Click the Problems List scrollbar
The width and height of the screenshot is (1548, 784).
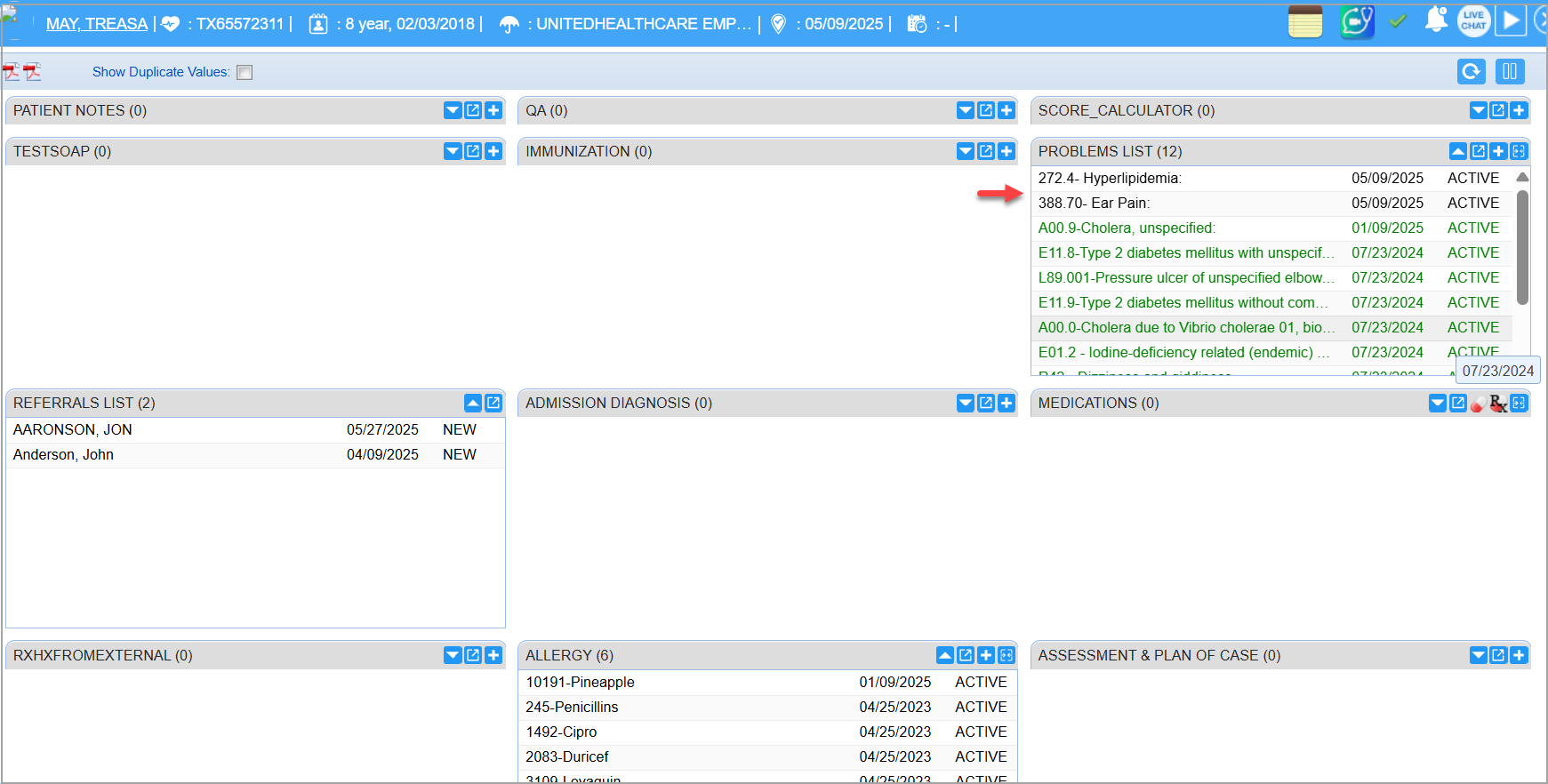tap(1522, 249)
